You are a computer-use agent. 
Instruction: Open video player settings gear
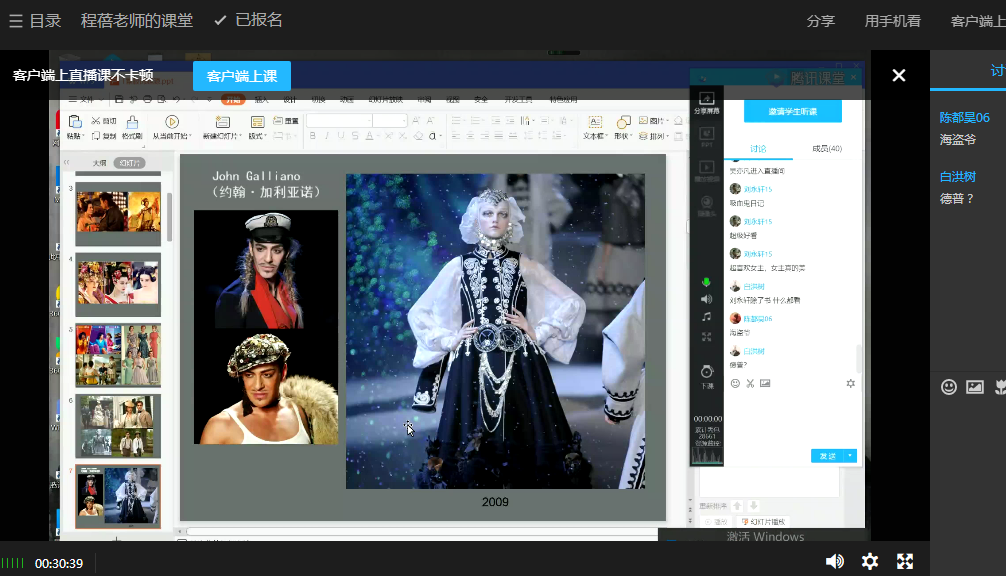coord(870,561)
